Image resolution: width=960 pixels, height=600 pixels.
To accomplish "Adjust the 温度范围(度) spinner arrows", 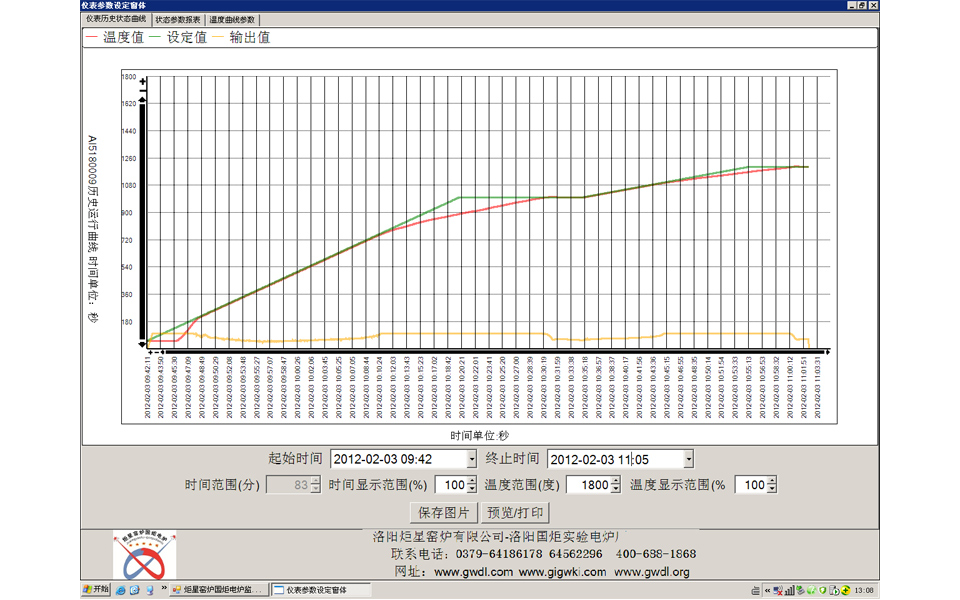I will (x=616, y=485).
